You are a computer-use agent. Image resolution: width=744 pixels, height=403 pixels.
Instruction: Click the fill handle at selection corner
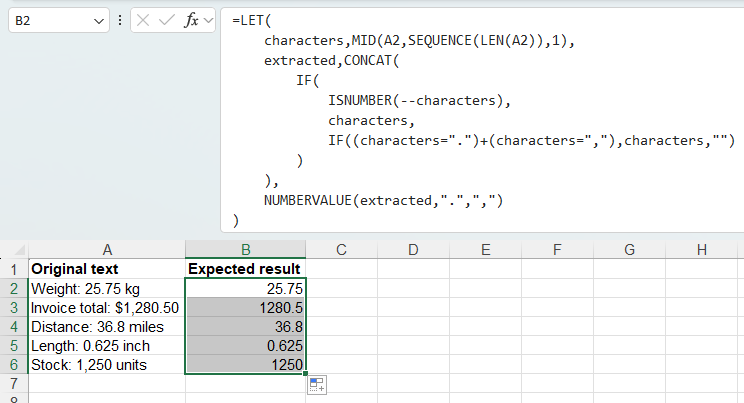tap(306, 374)
